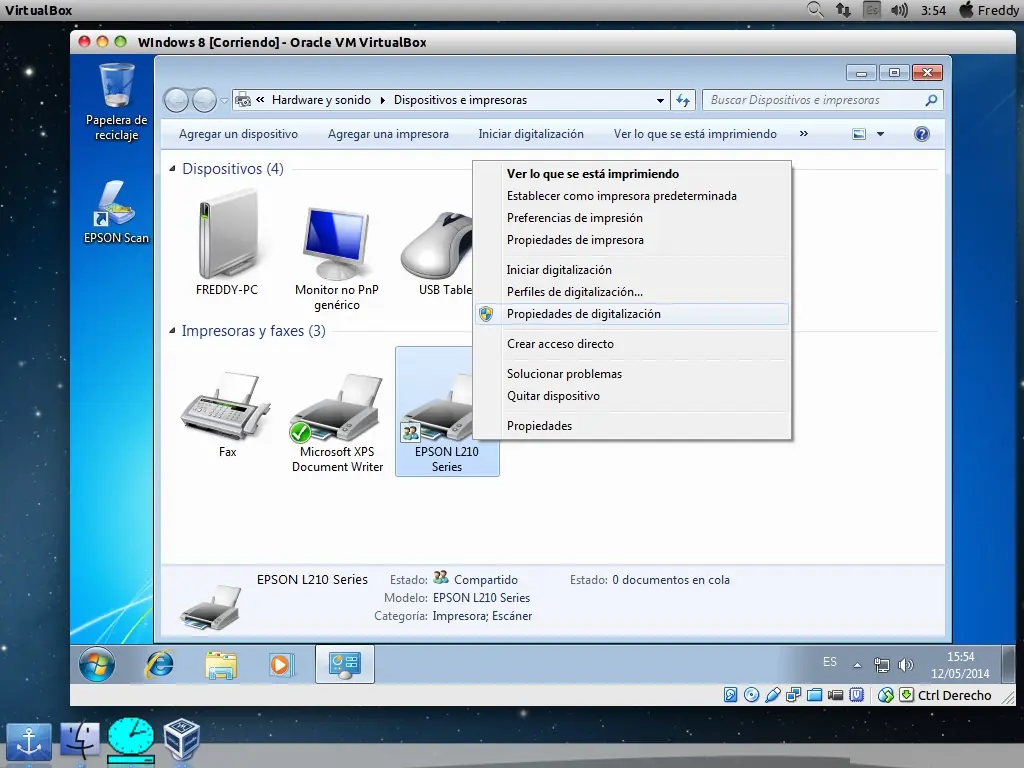
Task: Click VirtualBox USB status icon
Action: point(773,695)
